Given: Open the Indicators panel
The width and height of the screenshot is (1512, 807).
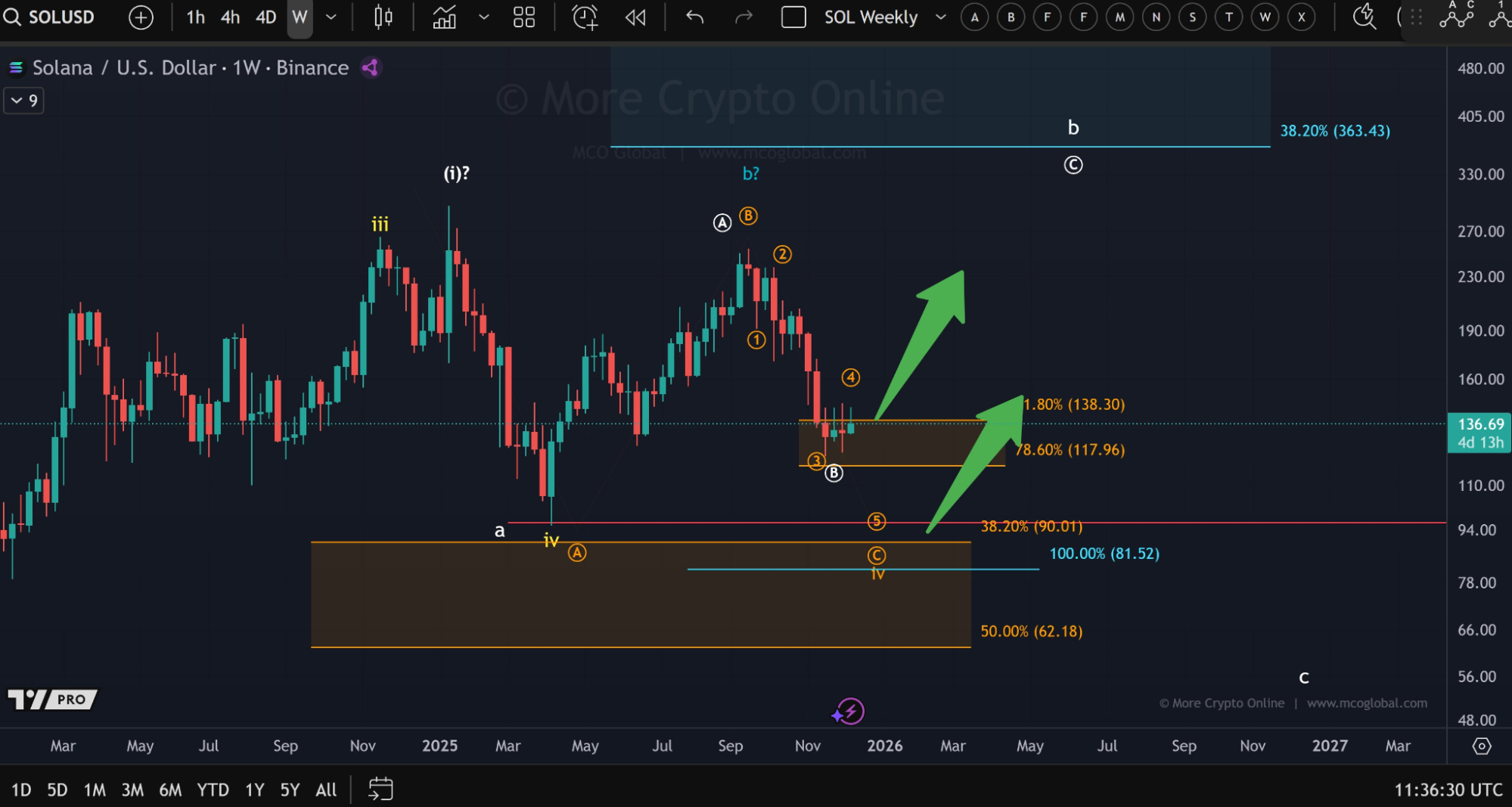Looking at the screenshot, I should click(x=445, y=17).
